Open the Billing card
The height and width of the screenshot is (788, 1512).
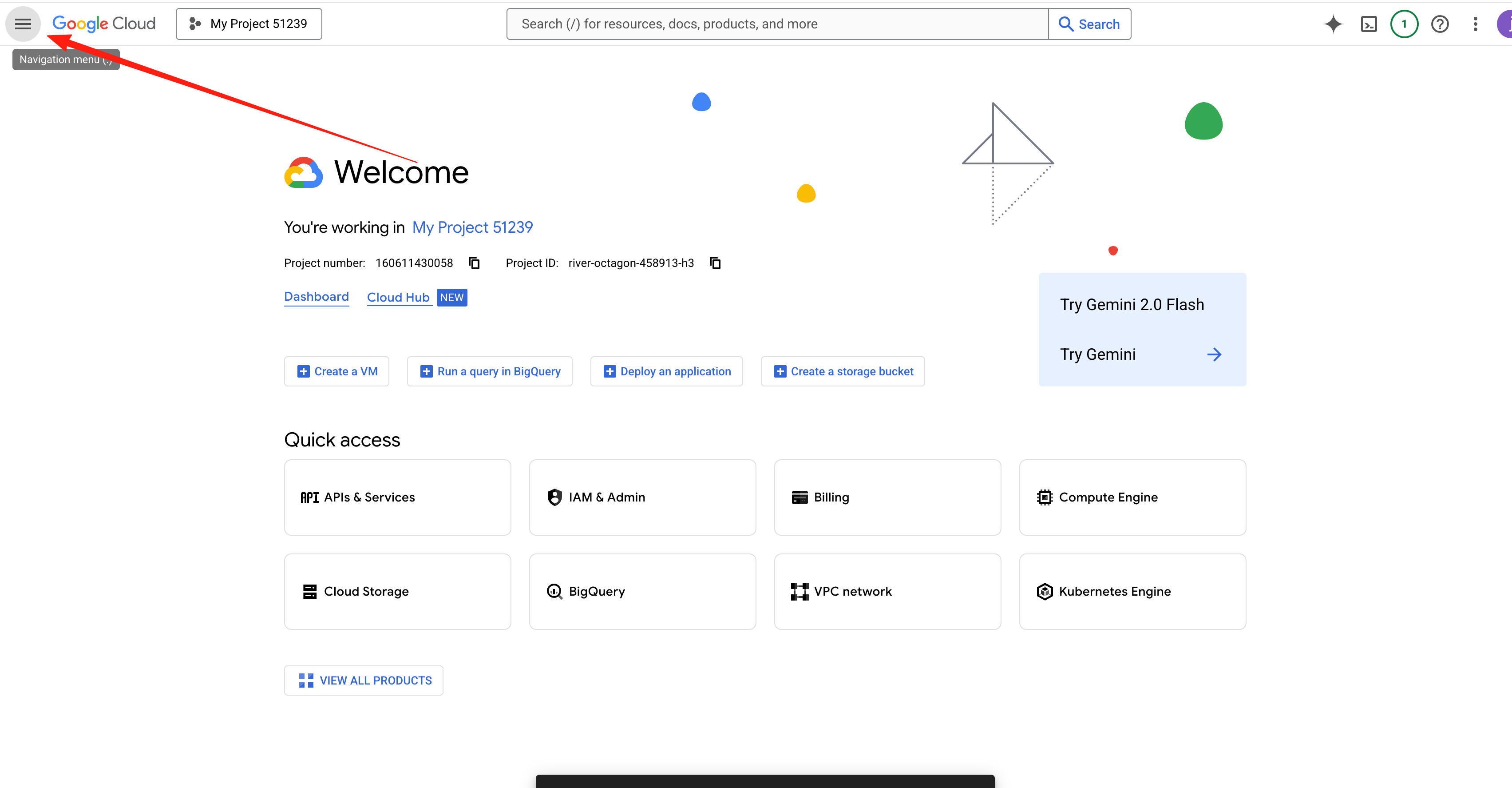click(x=887, y=497)
